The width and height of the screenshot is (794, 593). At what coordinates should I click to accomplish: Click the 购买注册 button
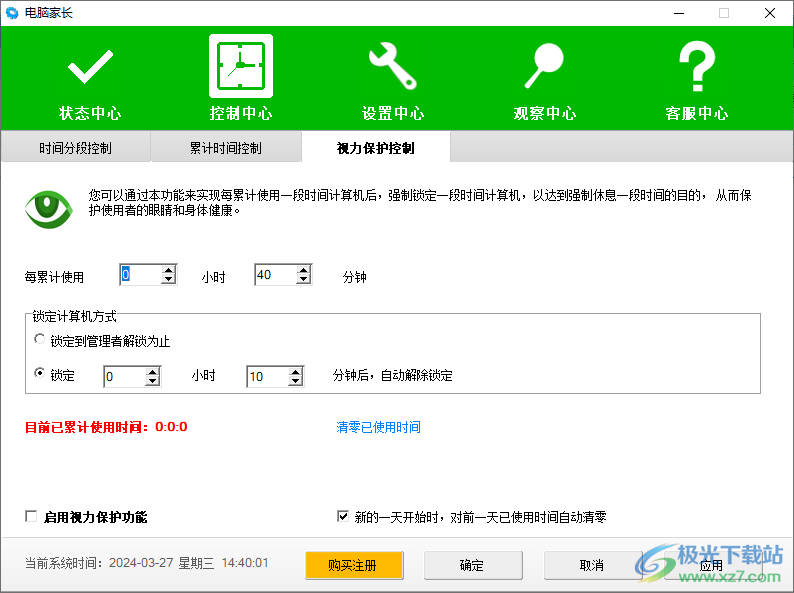click(354, 565)
